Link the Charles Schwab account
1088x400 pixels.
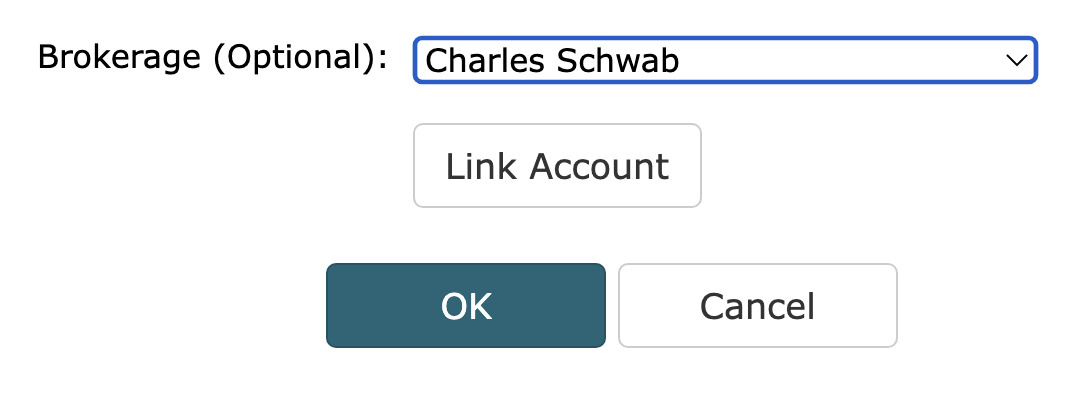(x=557, y=166)
